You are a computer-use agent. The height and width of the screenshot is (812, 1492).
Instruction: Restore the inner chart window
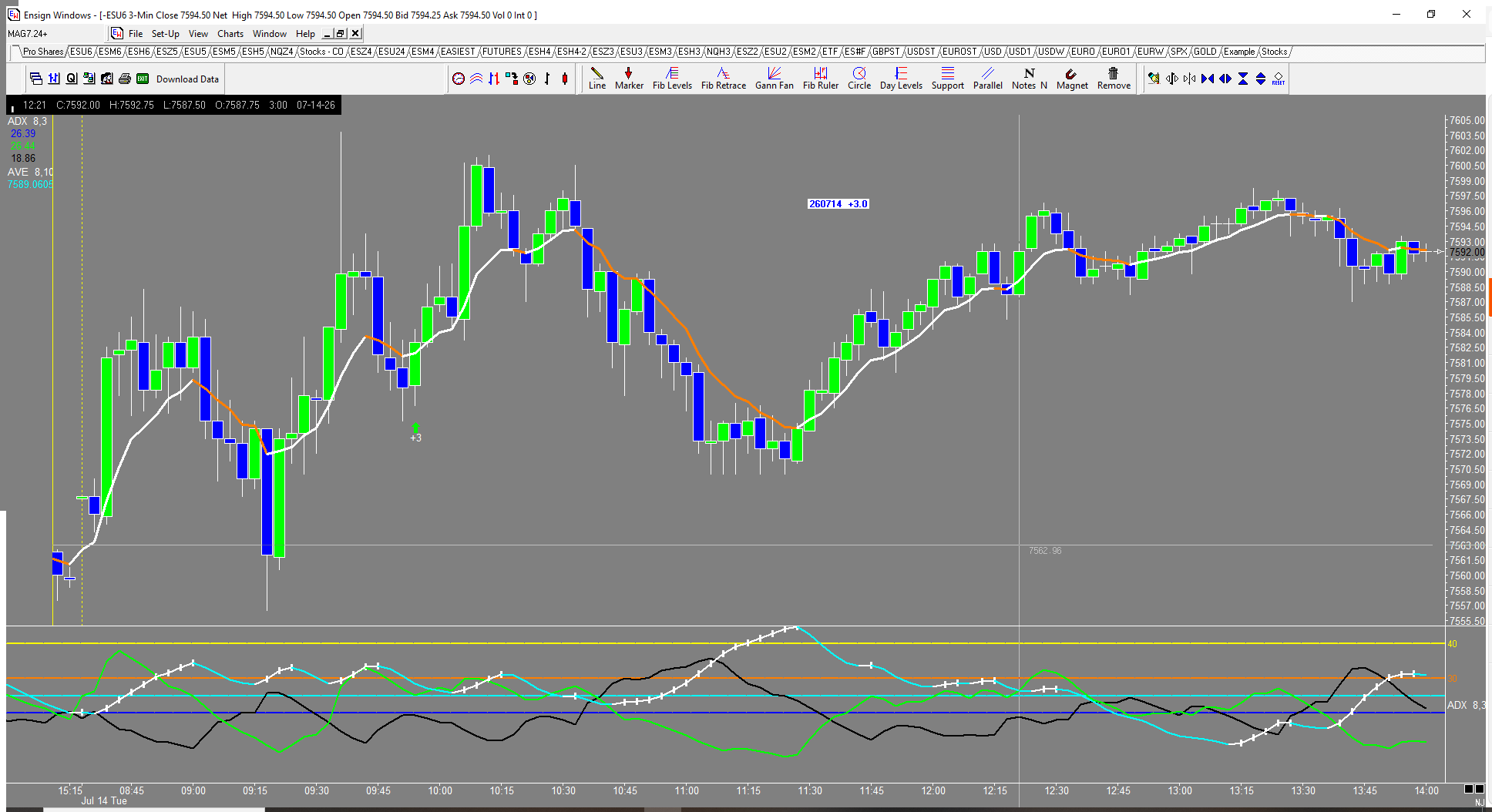pos(341,34)
